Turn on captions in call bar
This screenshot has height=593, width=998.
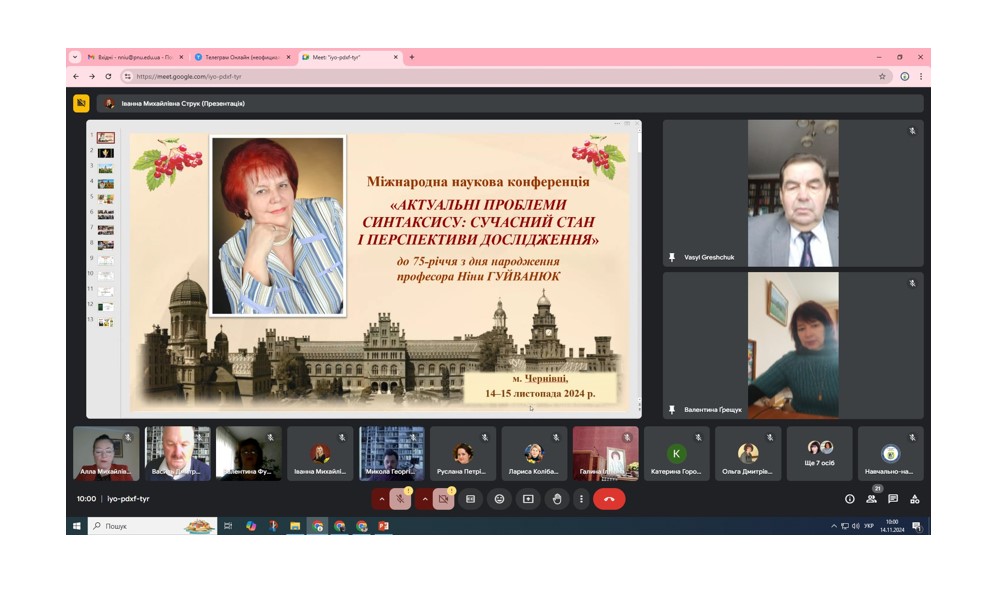470,499
